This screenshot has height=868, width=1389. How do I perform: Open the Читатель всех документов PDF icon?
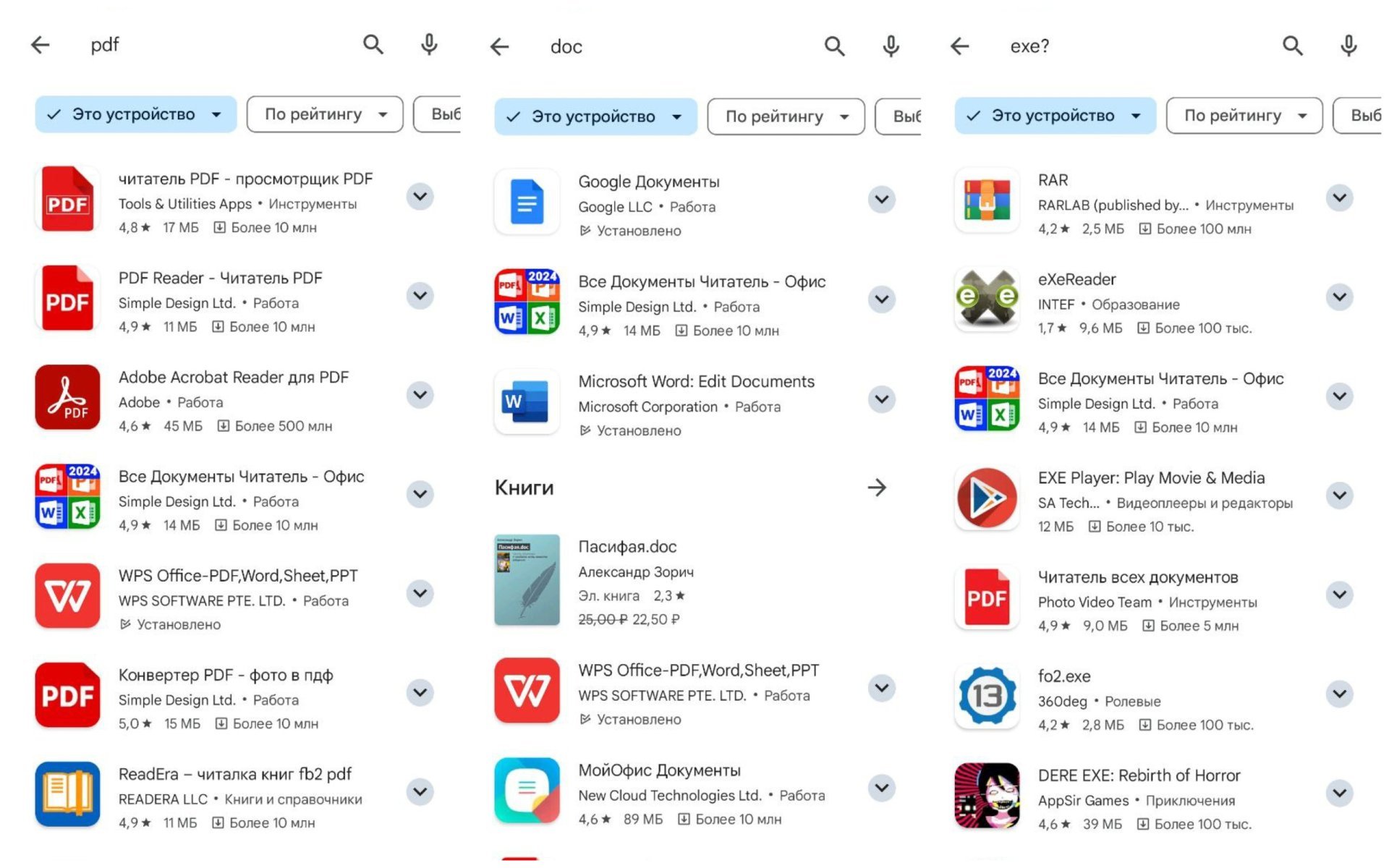click(x=987, y=597)
